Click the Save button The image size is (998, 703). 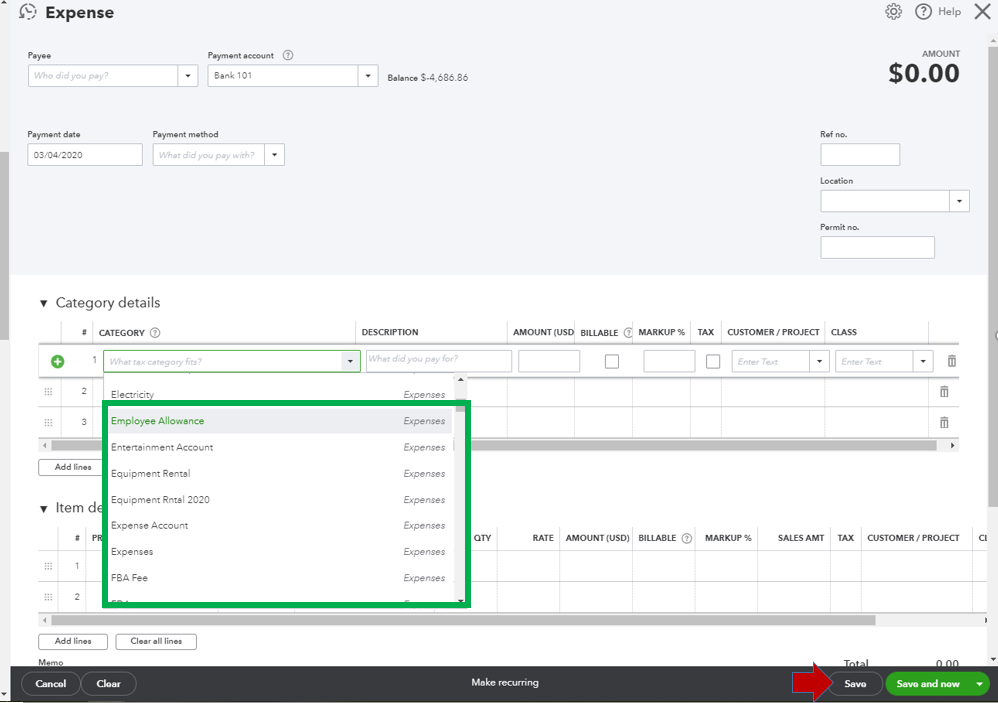click(855, 684)
